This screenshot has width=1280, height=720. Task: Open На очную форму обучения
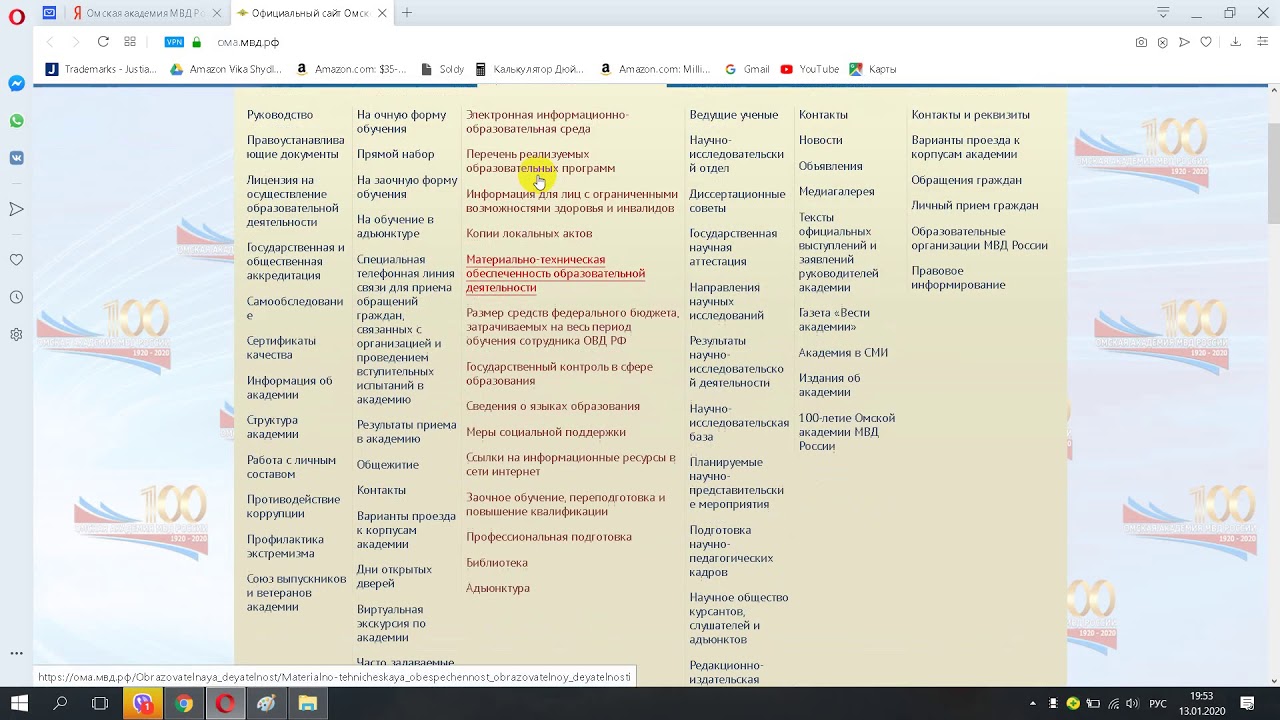pyautogui.click(x=401, y=122)
